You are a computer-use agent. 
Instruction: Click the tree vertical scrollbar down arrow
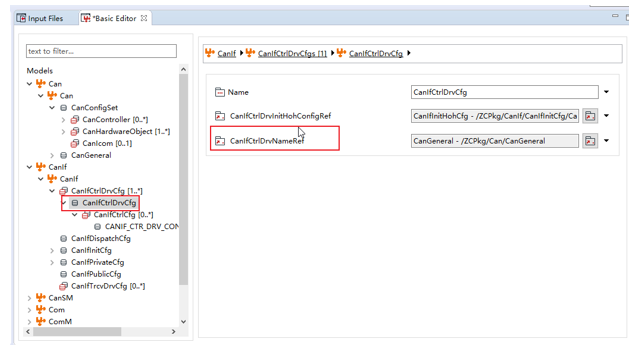click(x=183, y=322)
